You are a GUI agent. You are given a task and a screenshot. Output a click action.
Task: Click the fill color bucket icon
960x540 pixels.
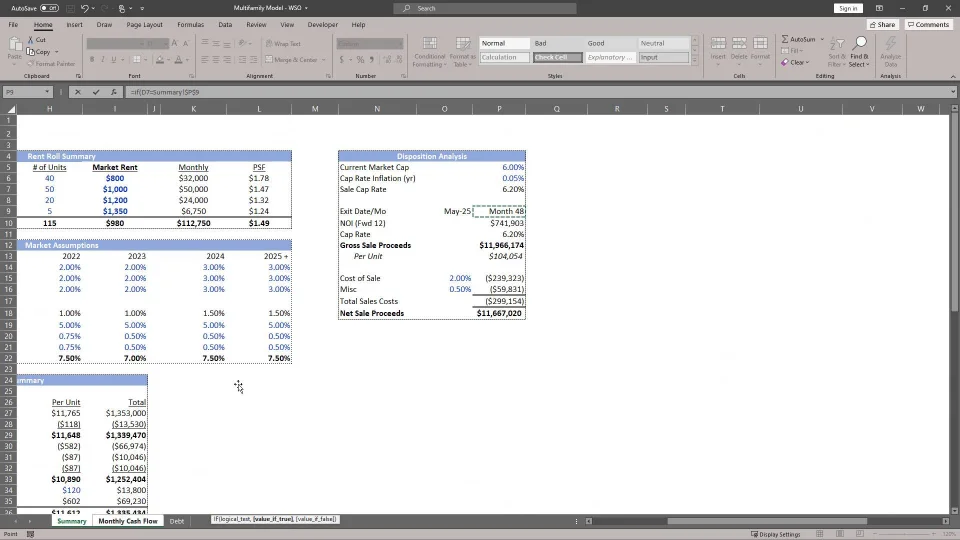pos(160,60)
